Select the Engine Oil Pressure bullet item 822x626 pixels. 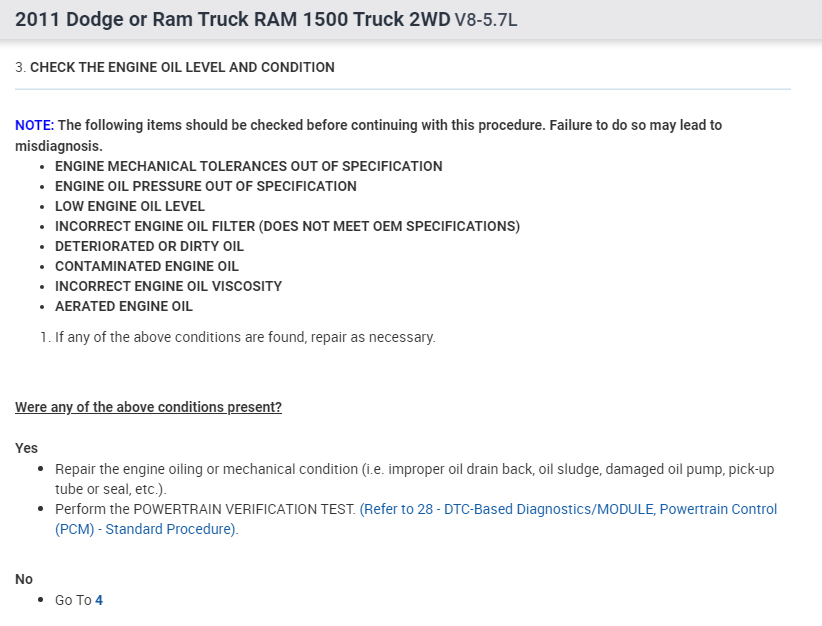(x=205, y=186)
